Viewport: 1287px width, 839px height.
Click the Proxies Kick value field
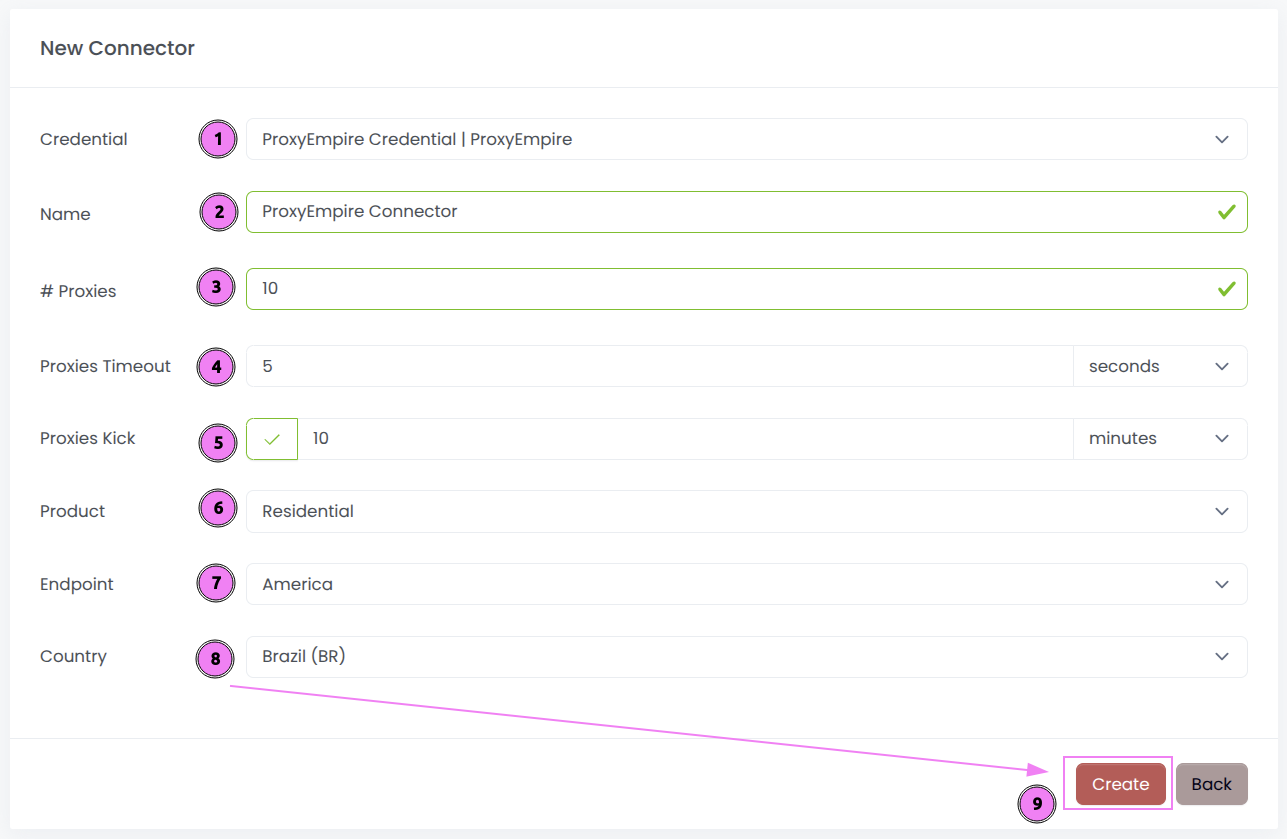685,439
